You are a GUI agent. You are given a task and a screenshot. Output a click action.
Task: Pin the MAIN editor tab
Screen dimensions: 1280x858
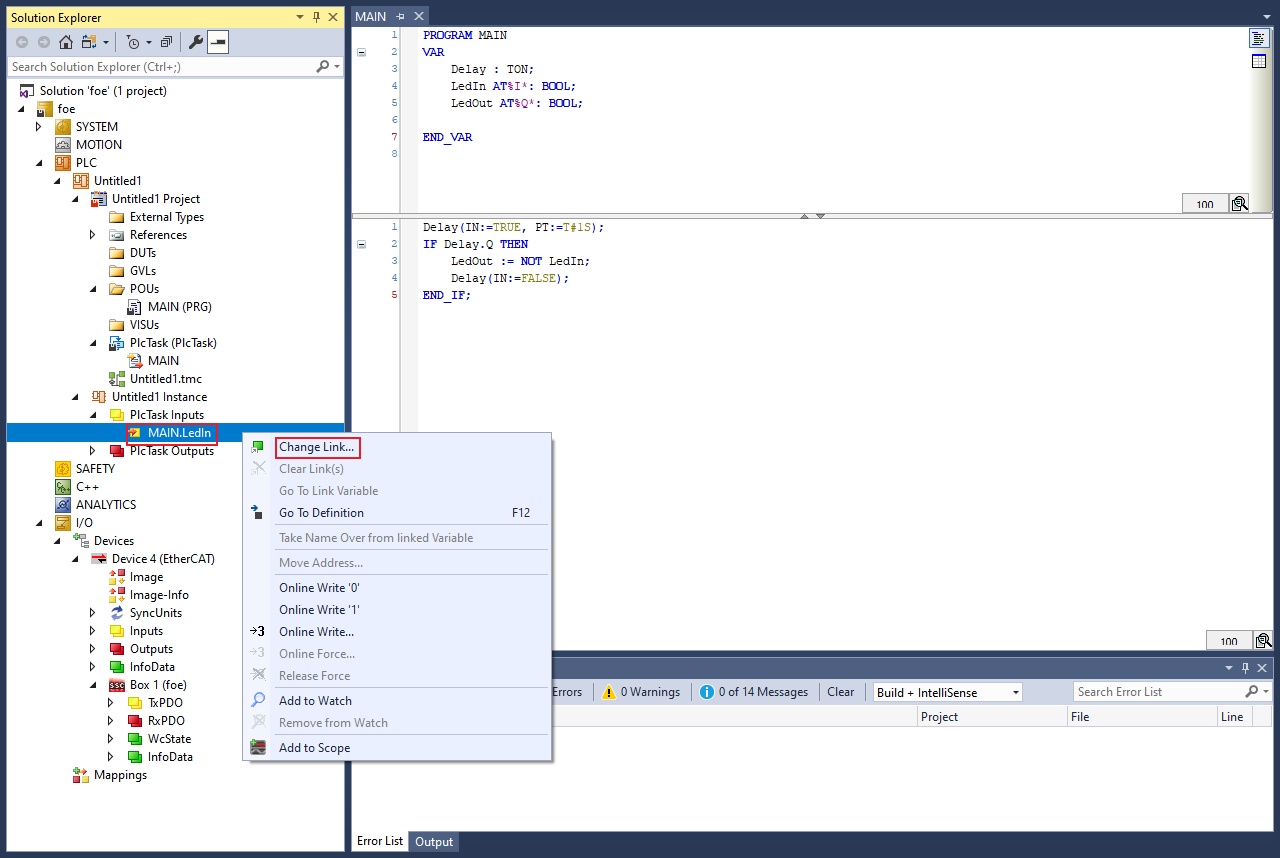pyautogui.click(x=400, y=17)
